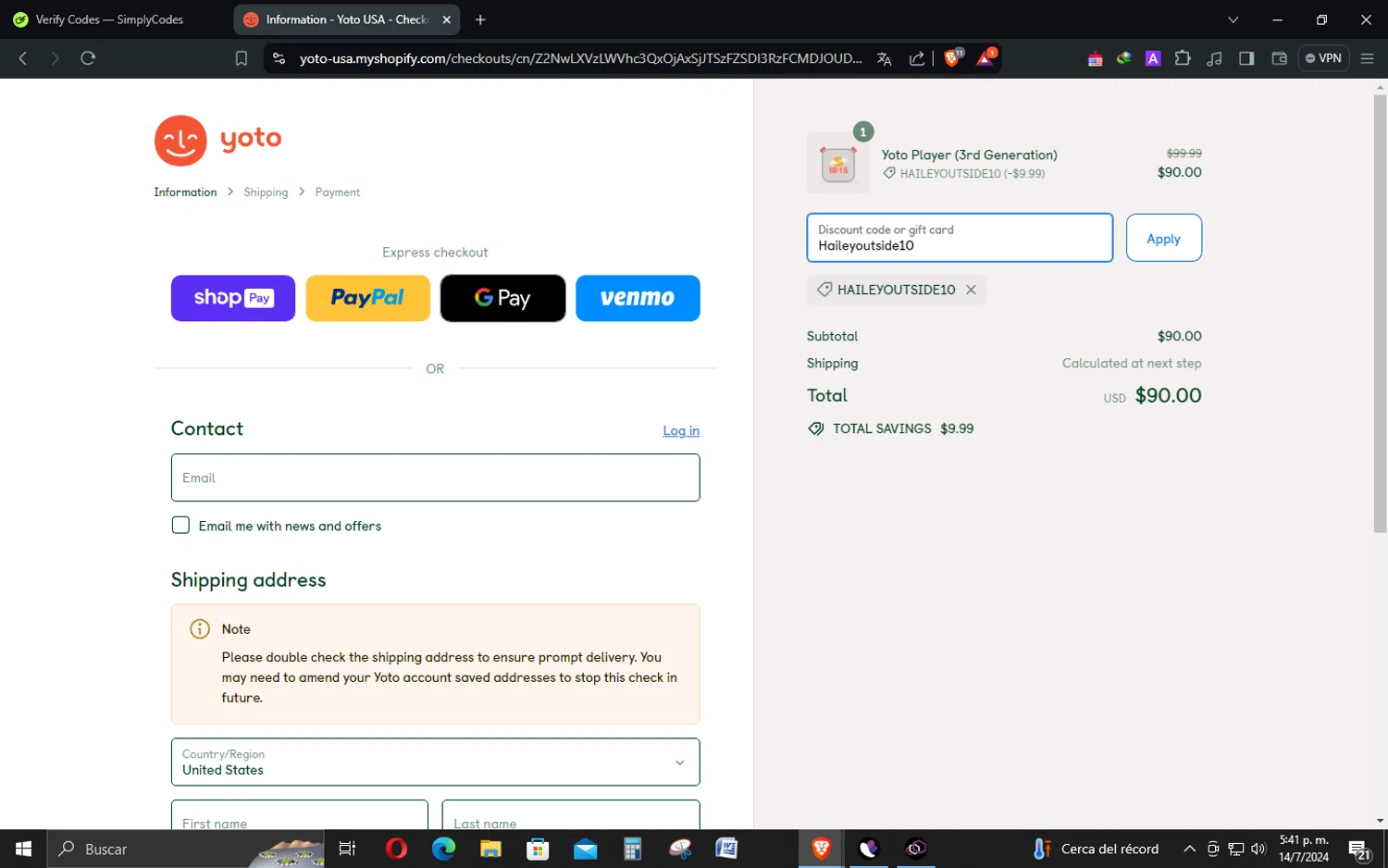
Task: Open the browser hamburger menu
Action: coord(1367,58)
